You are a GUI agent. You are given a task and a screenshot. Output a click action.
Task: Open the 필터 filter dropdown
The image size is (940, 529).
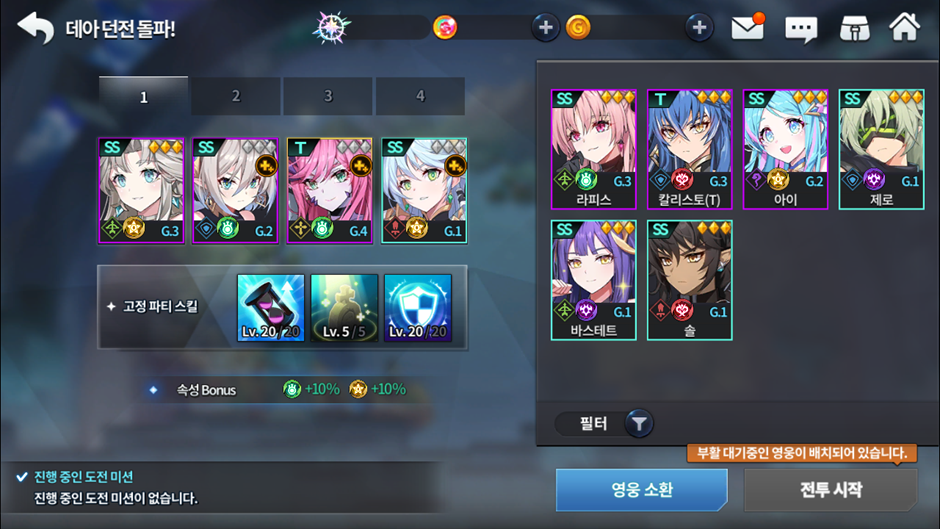[x=604, y=424]
